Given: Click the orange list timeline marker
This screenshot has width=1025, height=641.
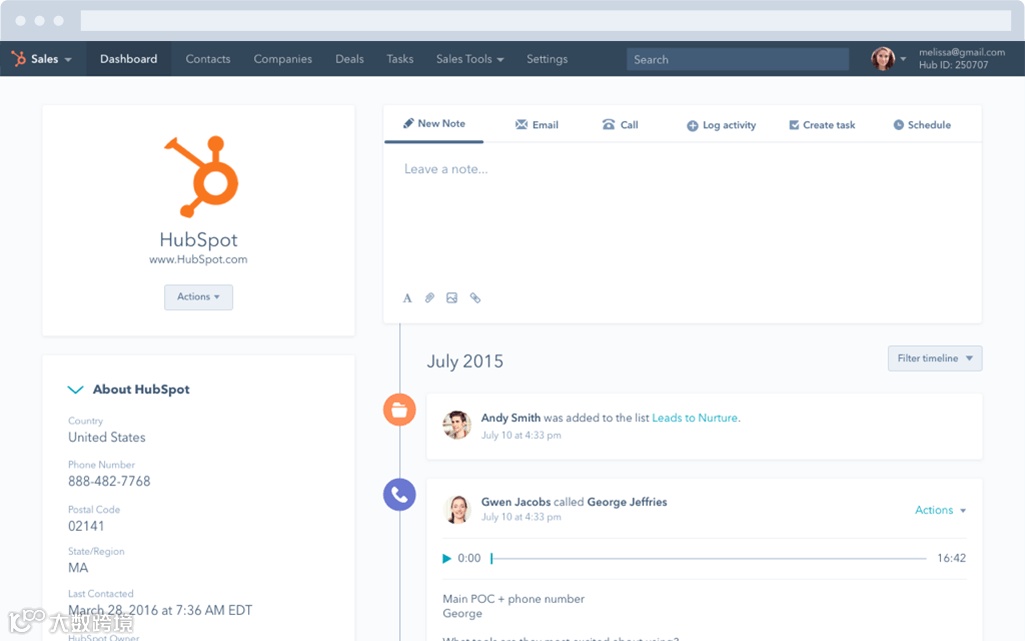Looking at the screenshot, I should pos(399,410).
